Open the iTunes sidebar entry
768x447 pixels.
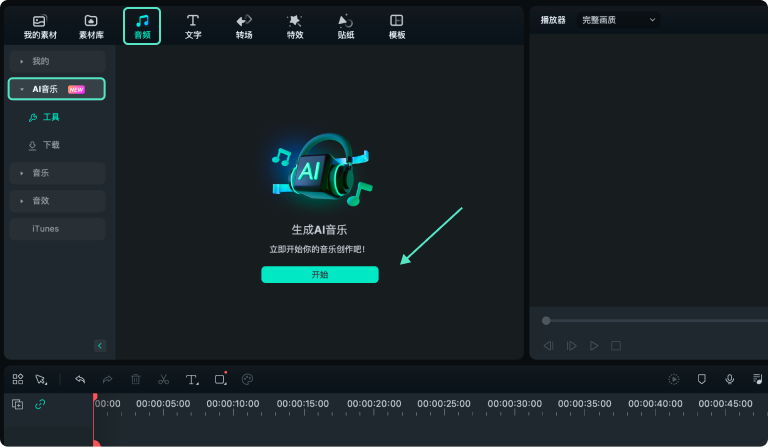click(x=57, y=229)
